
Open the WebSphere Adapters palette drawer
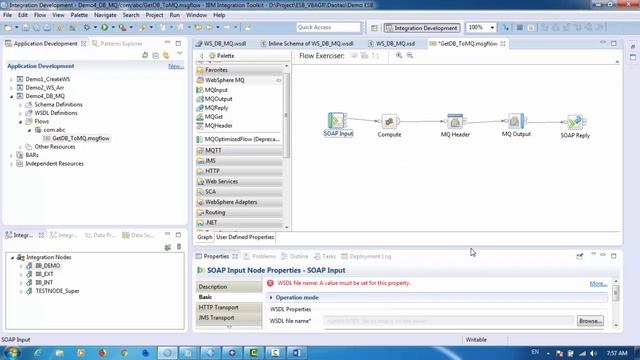pos(239,202)
